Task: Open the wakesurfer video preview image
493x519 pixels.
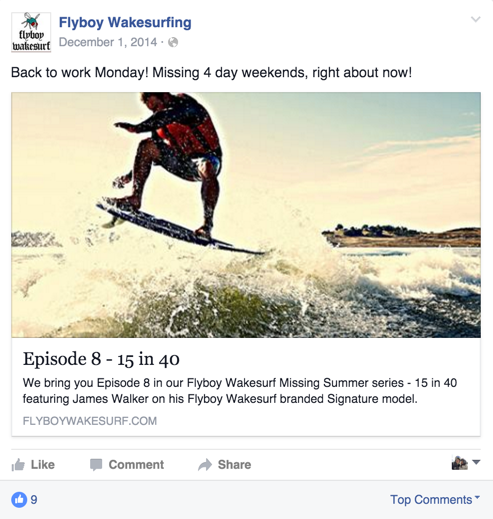Action: click(246, 215)
